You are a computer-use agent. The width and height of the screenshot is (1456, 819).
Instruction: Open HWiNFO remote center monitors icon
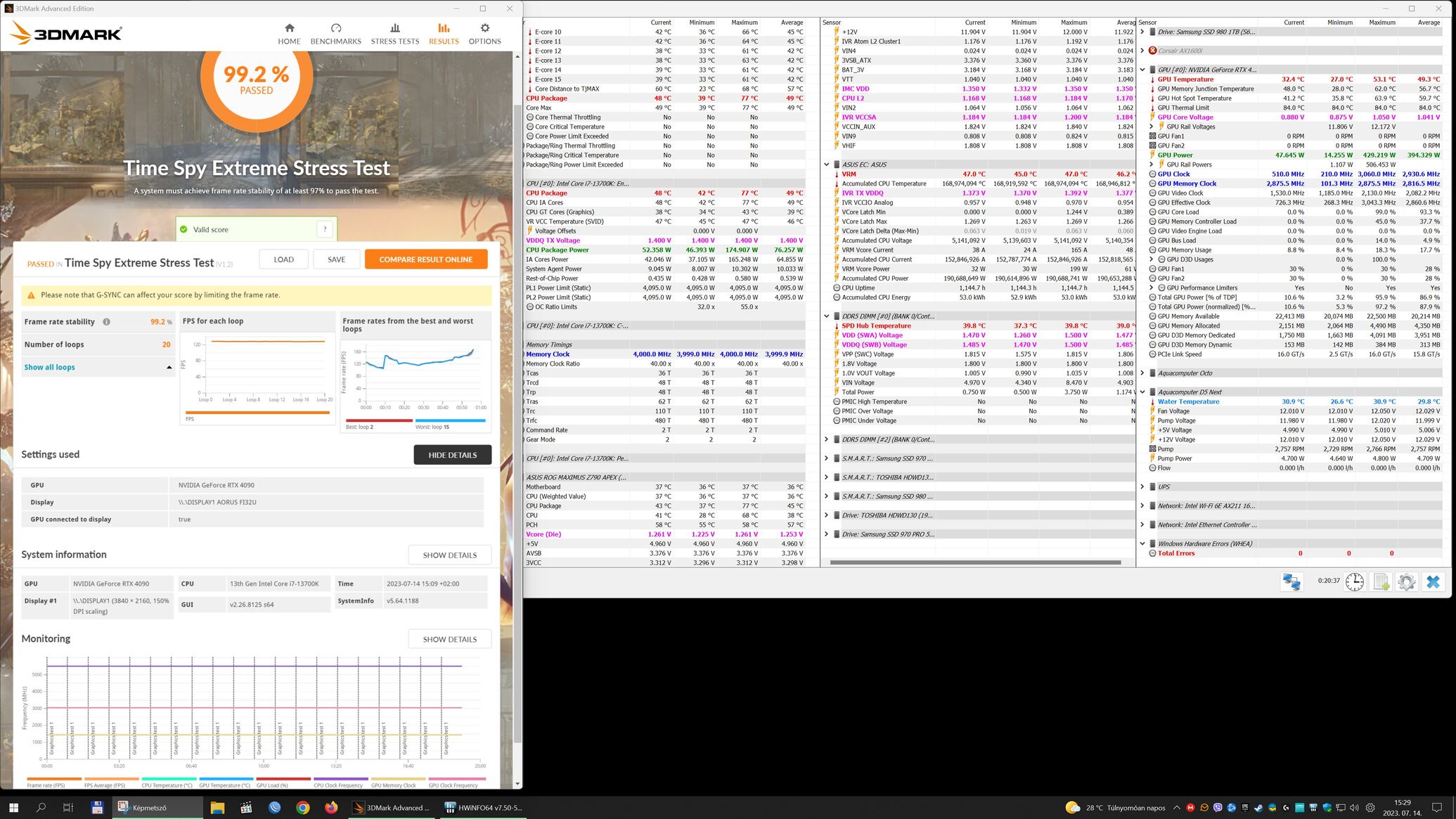pos(1291,582)
